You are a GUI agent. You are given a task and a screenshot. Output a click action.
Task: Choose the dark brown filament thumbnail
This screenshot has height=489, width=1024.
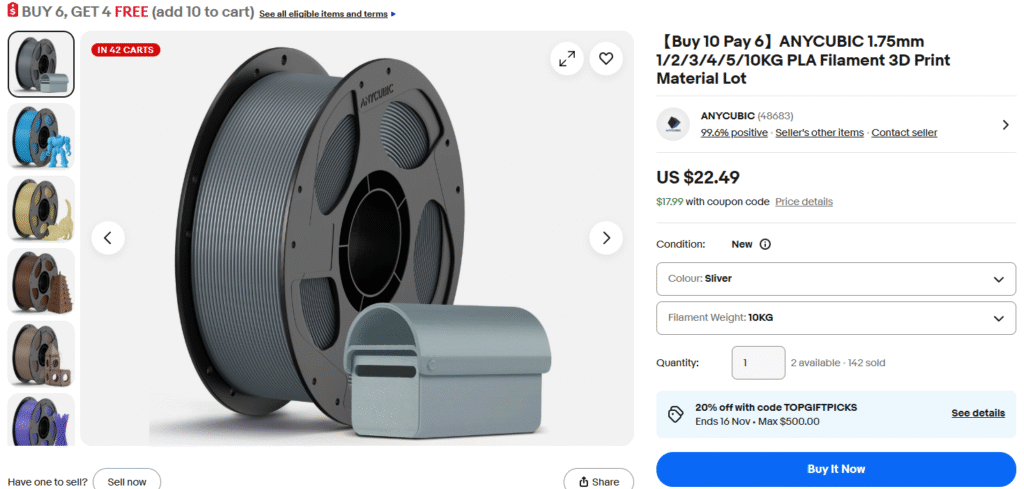point(41,281)
